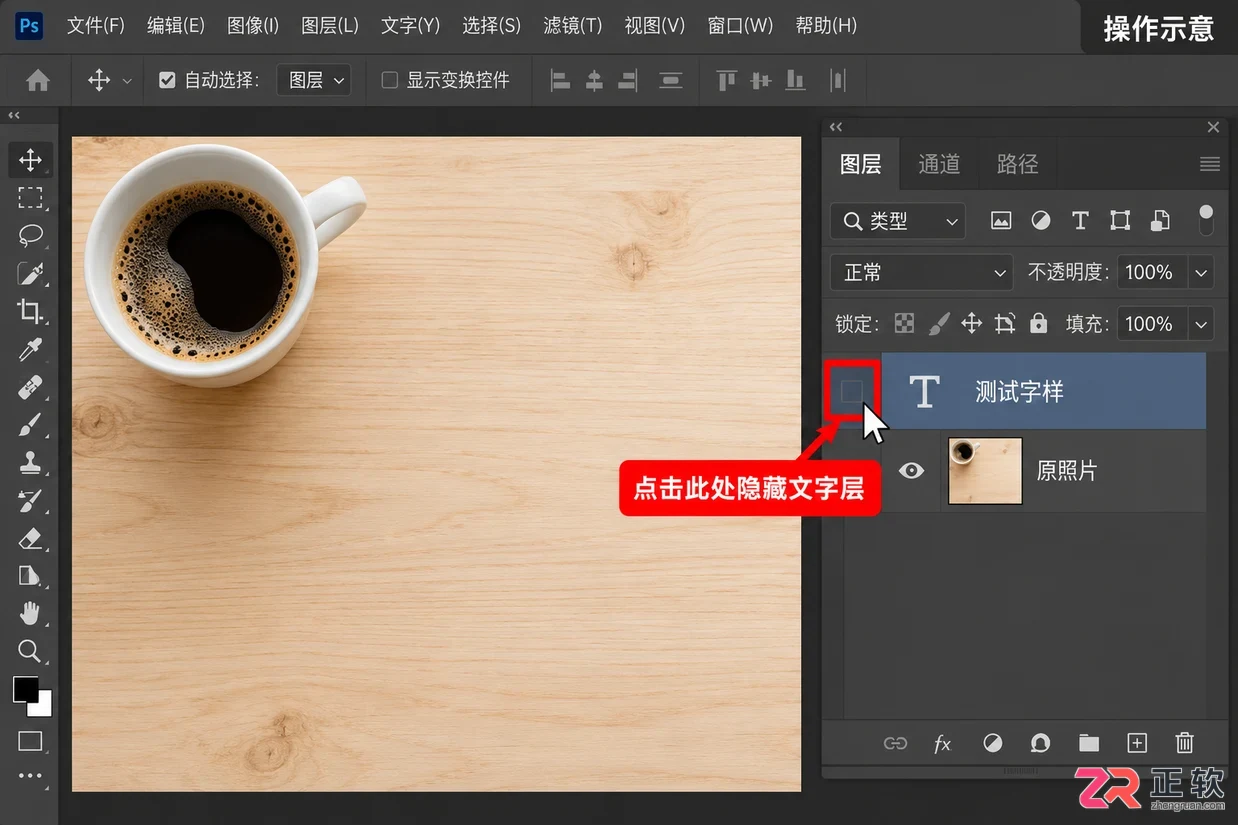The width and height of the screenshot is (1238, 825).
Task: Hide the 原照片 layer via eye icon
Action: coord(911,470)
